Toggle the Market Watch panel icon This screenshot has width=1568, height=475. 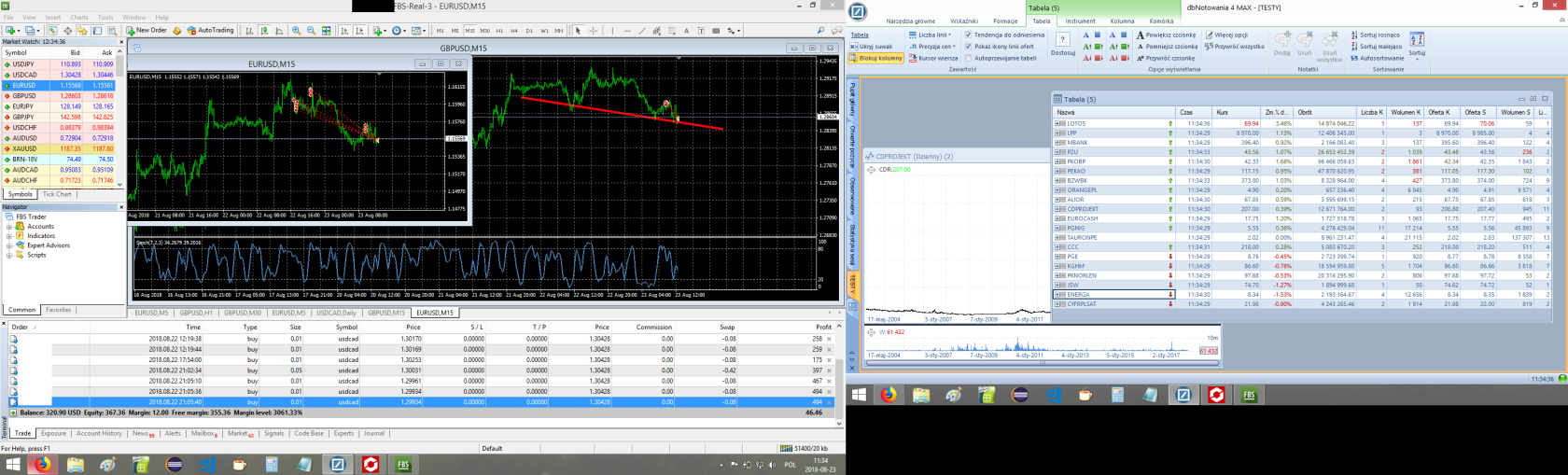coord(53,31)
